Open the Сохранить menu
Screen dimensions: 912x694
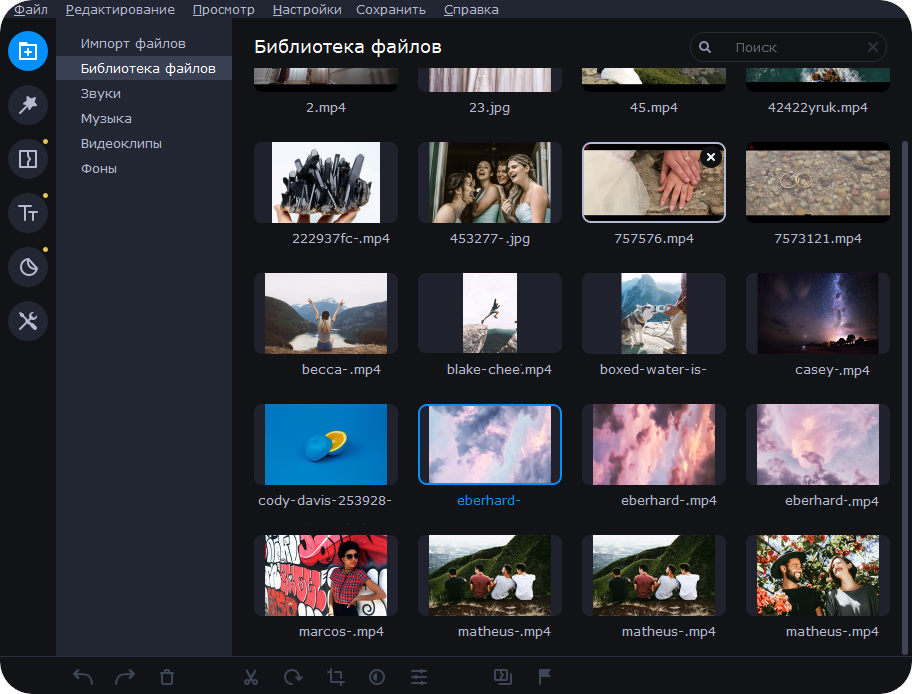[x=391, y=10]
